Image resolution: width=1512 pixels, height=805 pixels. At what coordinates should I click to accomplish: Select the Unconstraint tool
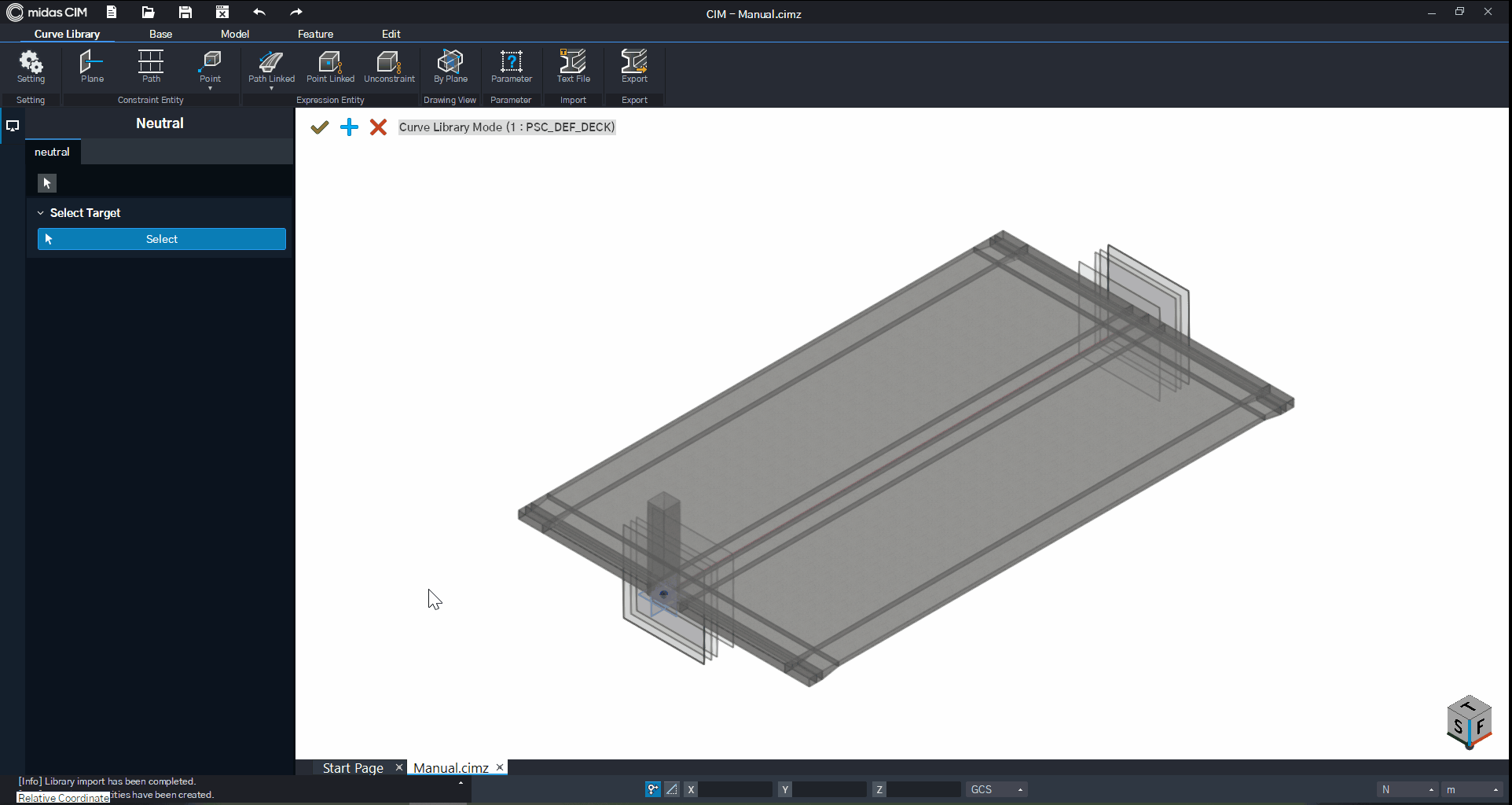pyautogui.click(x=389, y=67)
